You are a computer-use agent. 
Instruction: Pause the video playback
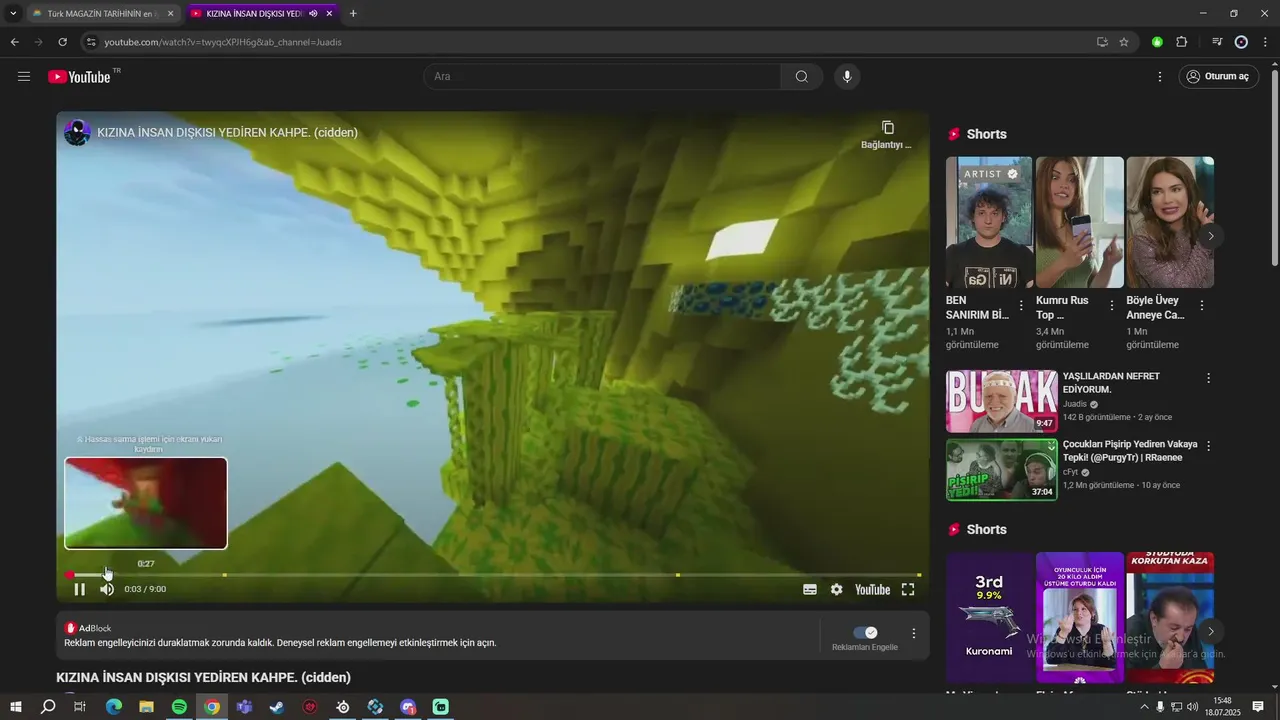(x=80, y=589)
